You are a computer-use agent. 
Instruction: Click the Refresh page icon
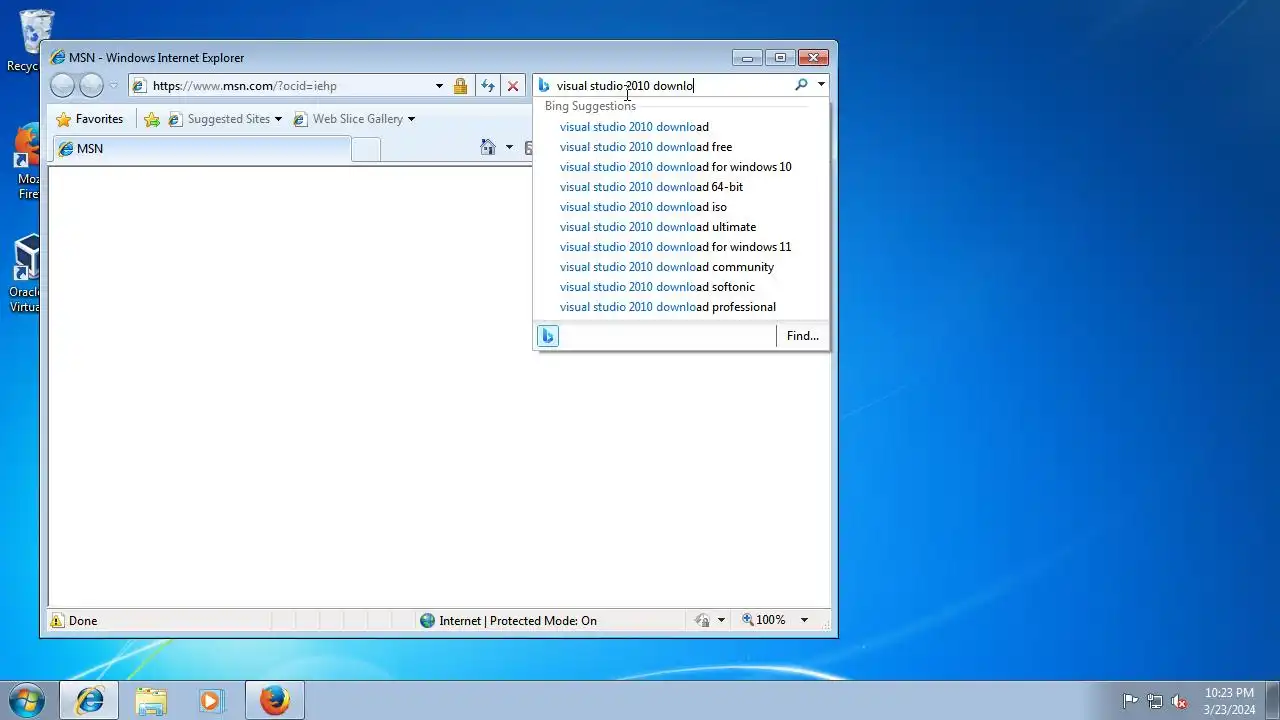click(488, 86)
